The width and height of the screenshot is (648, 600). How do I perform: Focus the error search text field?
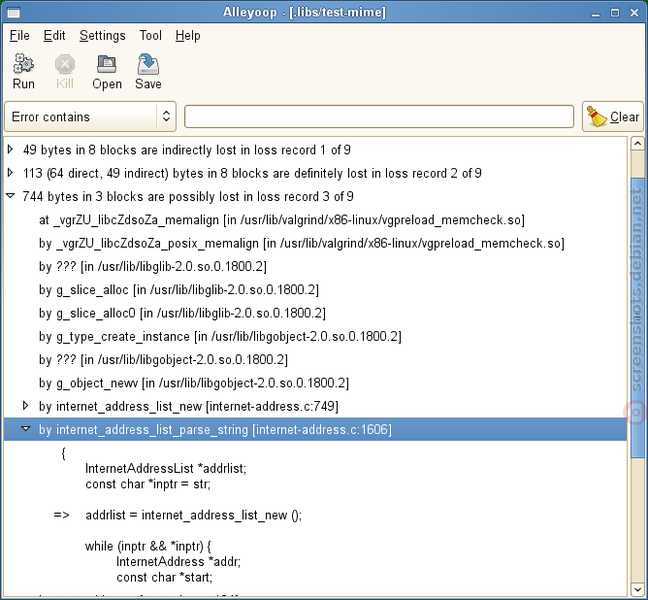pyautogui.click(x=379, y=117)
